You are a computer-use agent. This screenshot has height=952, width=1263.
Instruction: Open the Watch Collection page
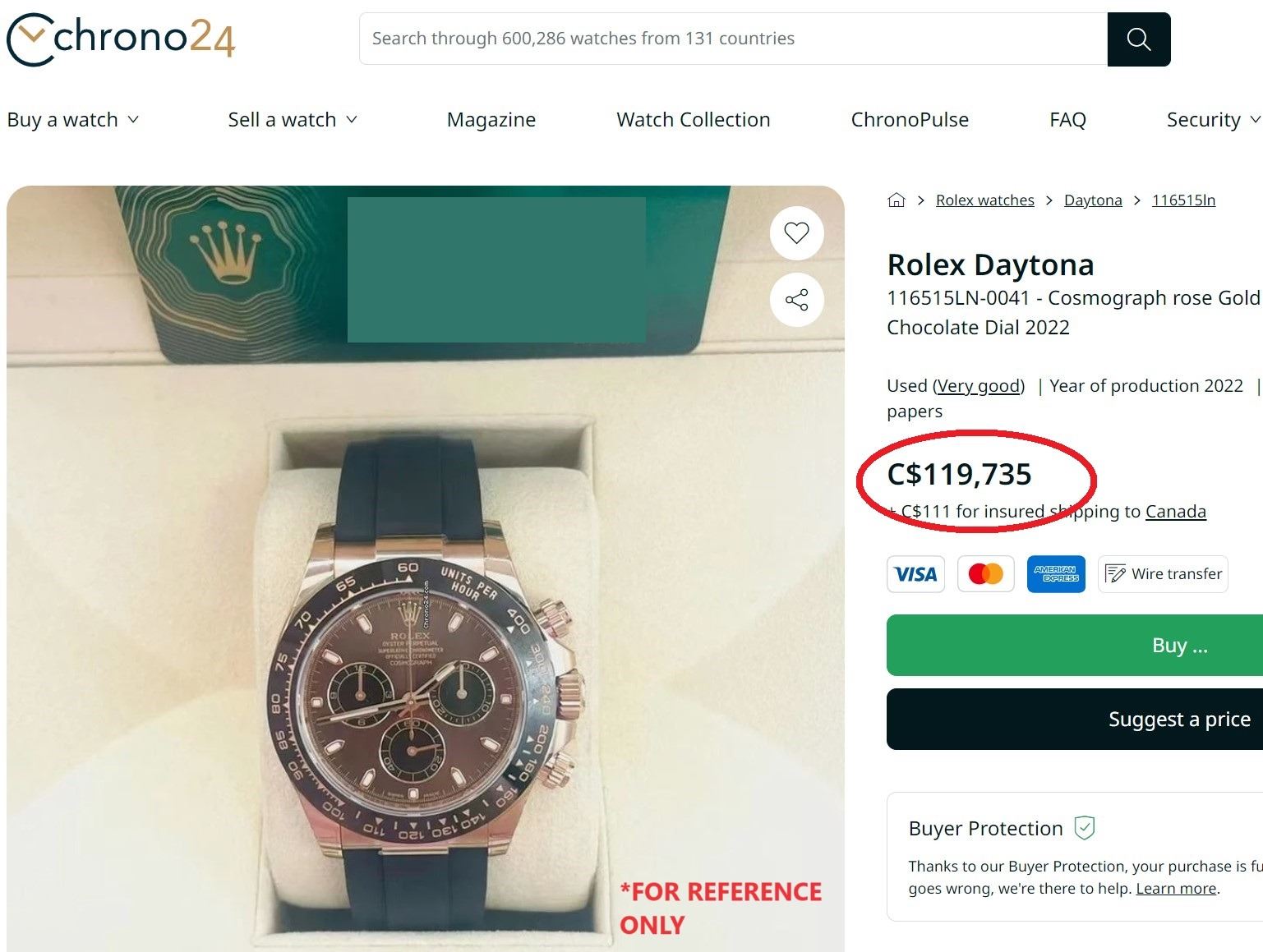pyautogui.click(x=693, y=120)
